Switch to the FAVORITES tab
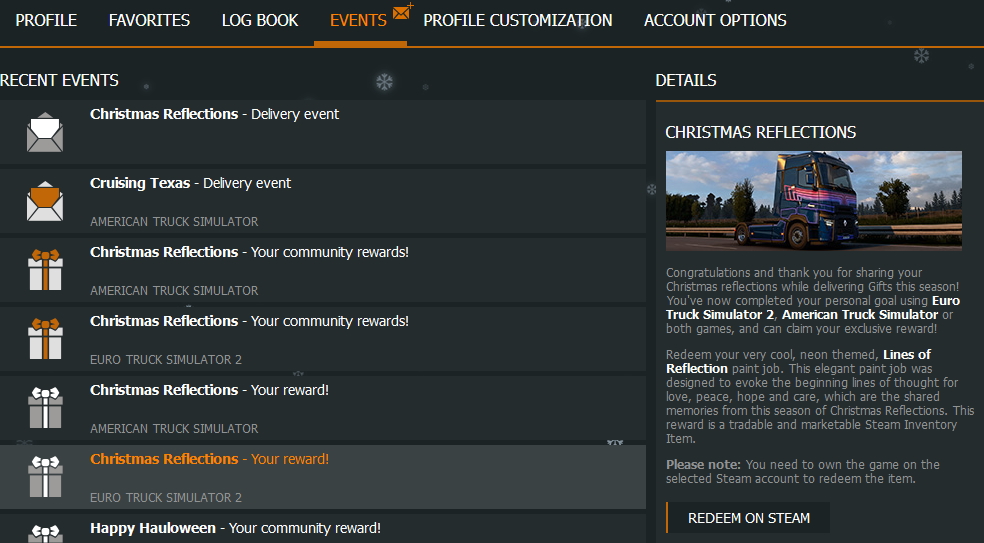The width and height of the screenshot is (984, 543). click(x=149, y=20)
